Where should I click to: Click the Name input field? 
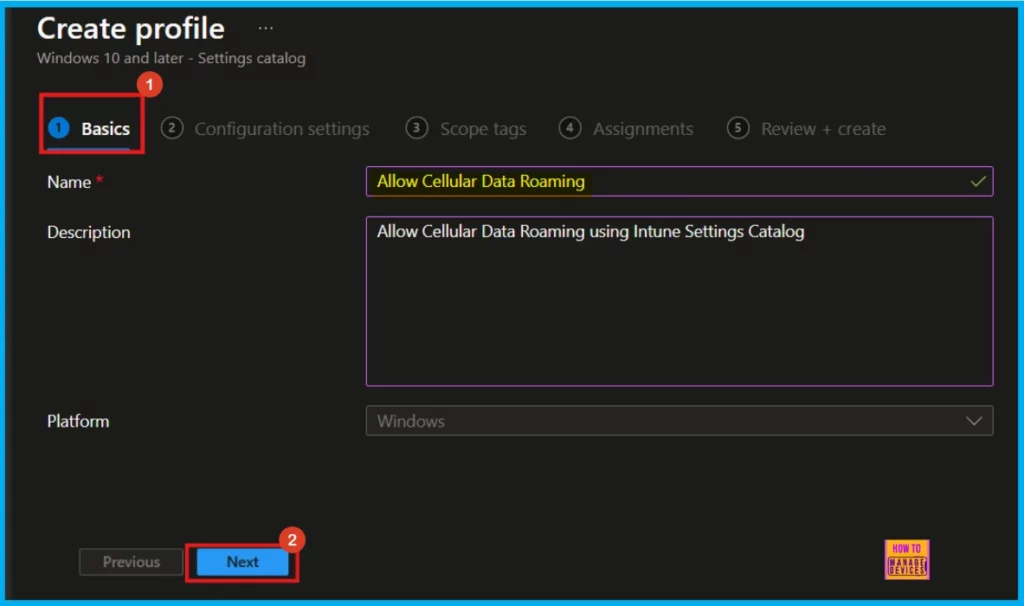pyautogui.click(x=679, y=182)
